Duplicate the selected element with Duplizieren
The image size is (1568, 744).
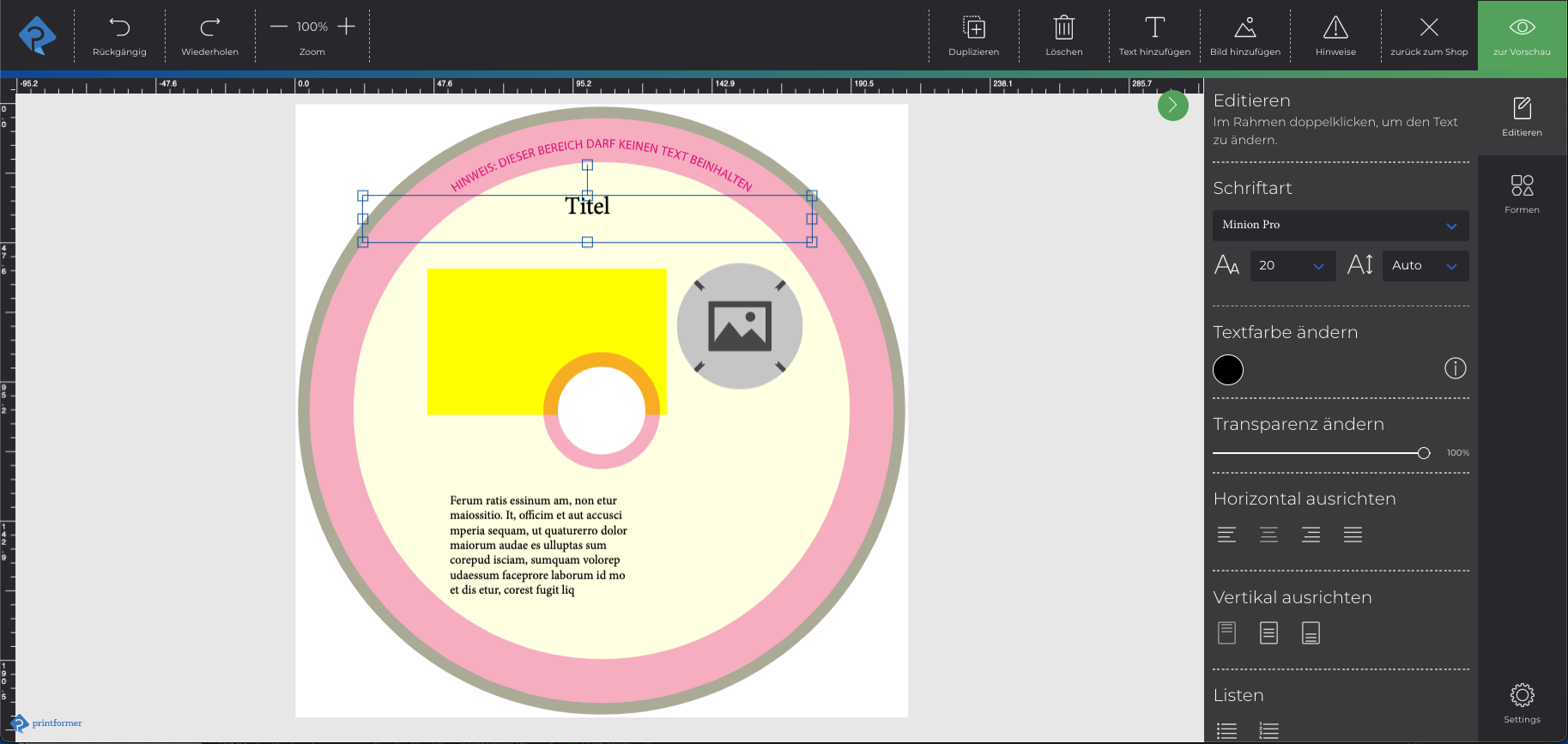(973, 28)
